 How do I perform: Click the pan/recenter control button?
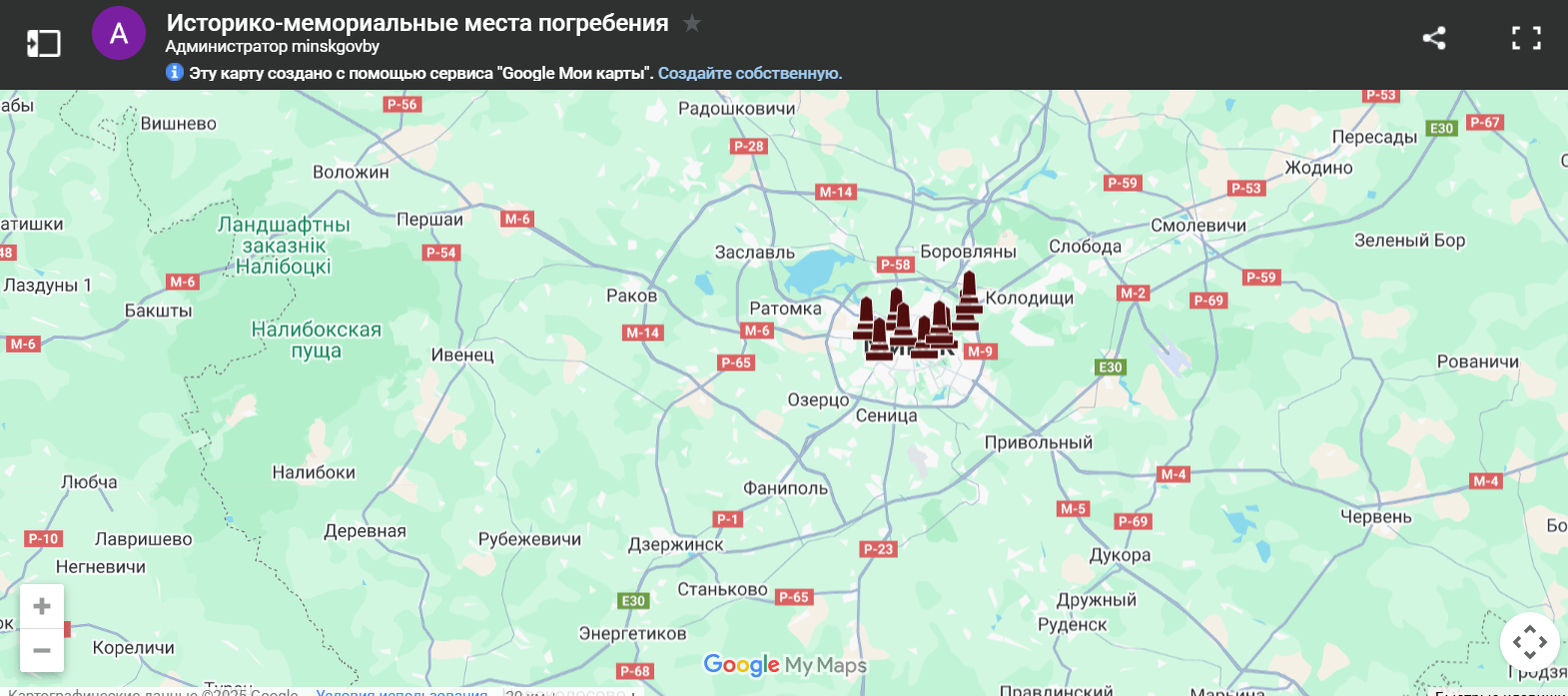(x=1529, y=642)
